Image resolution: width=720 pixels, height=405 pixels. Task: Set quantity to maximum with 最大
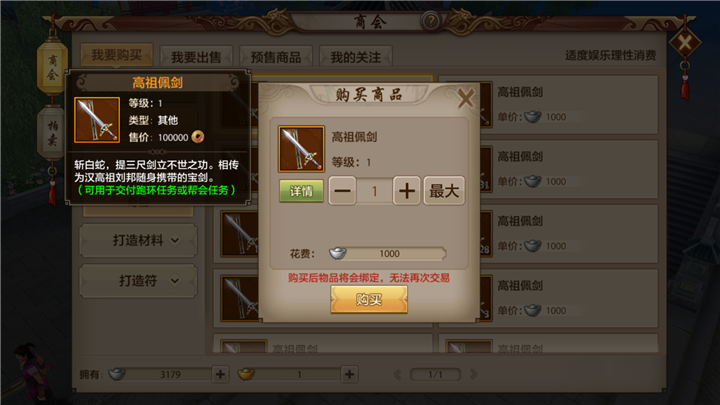point(444,191)
